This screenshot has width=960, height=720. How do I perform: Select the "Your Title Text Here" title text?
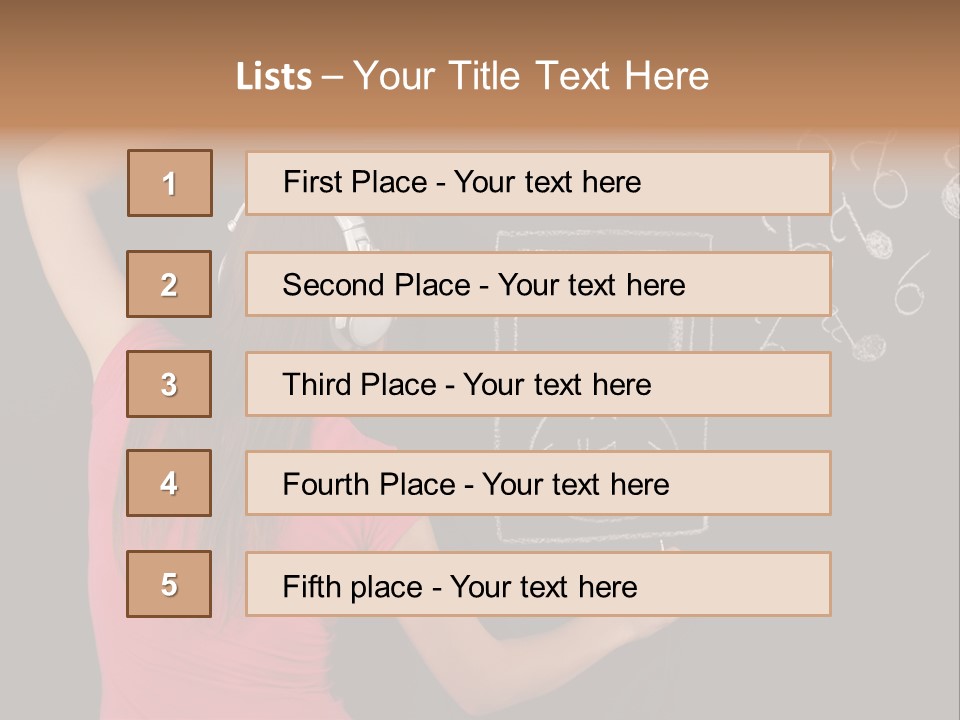click(531, 76)
